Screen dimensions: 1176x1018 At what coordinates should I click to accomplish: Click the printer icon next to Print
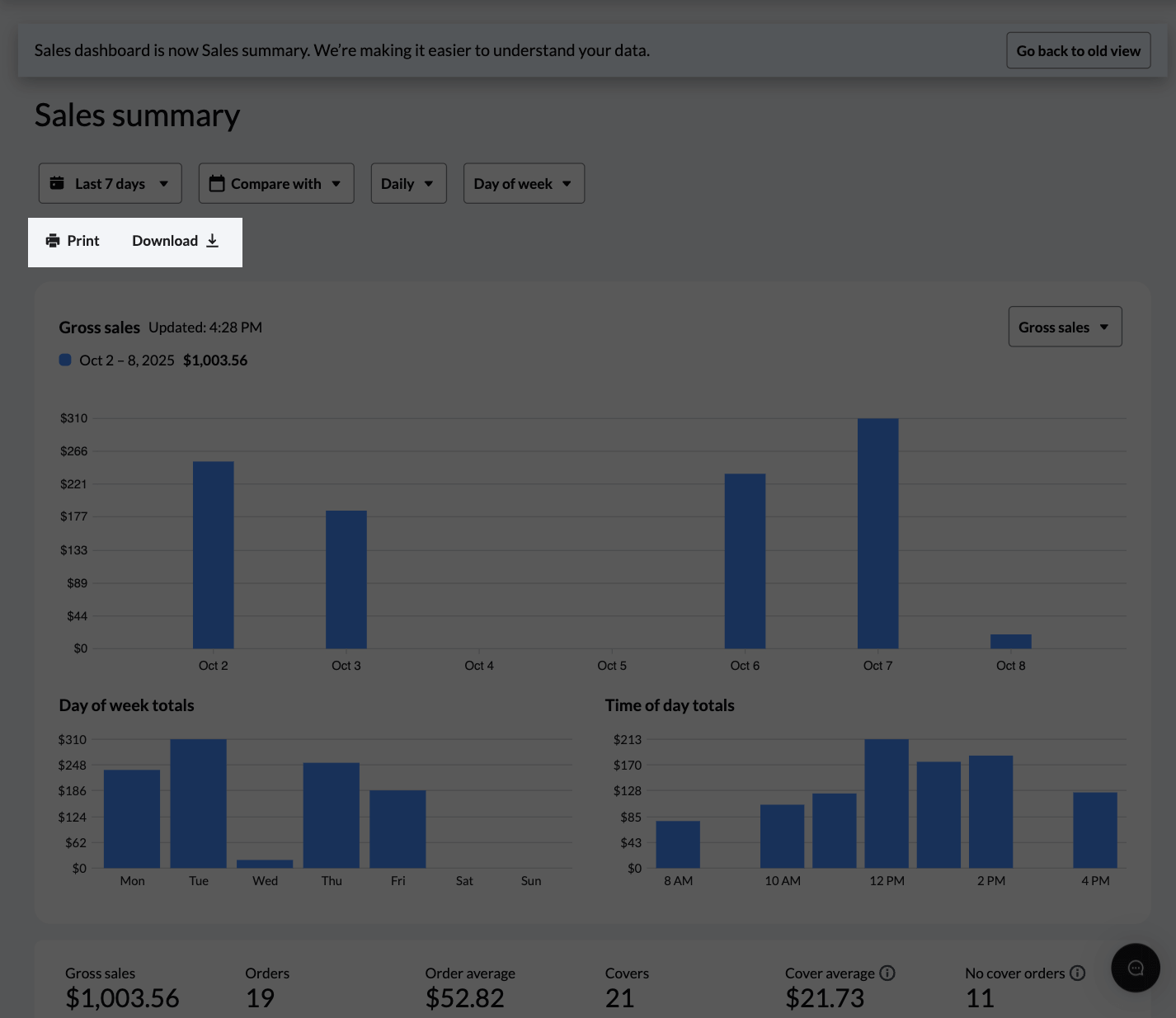pos(53,241)
